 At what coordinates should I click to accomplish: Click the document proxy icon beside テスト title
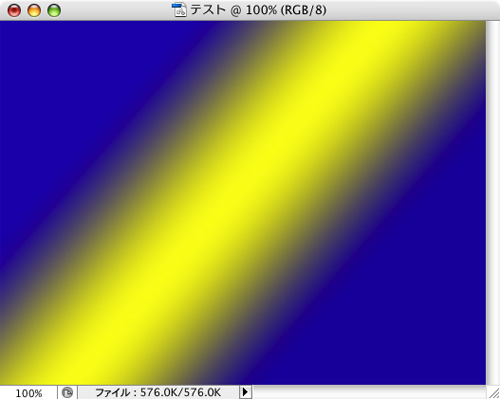[179, 10]
